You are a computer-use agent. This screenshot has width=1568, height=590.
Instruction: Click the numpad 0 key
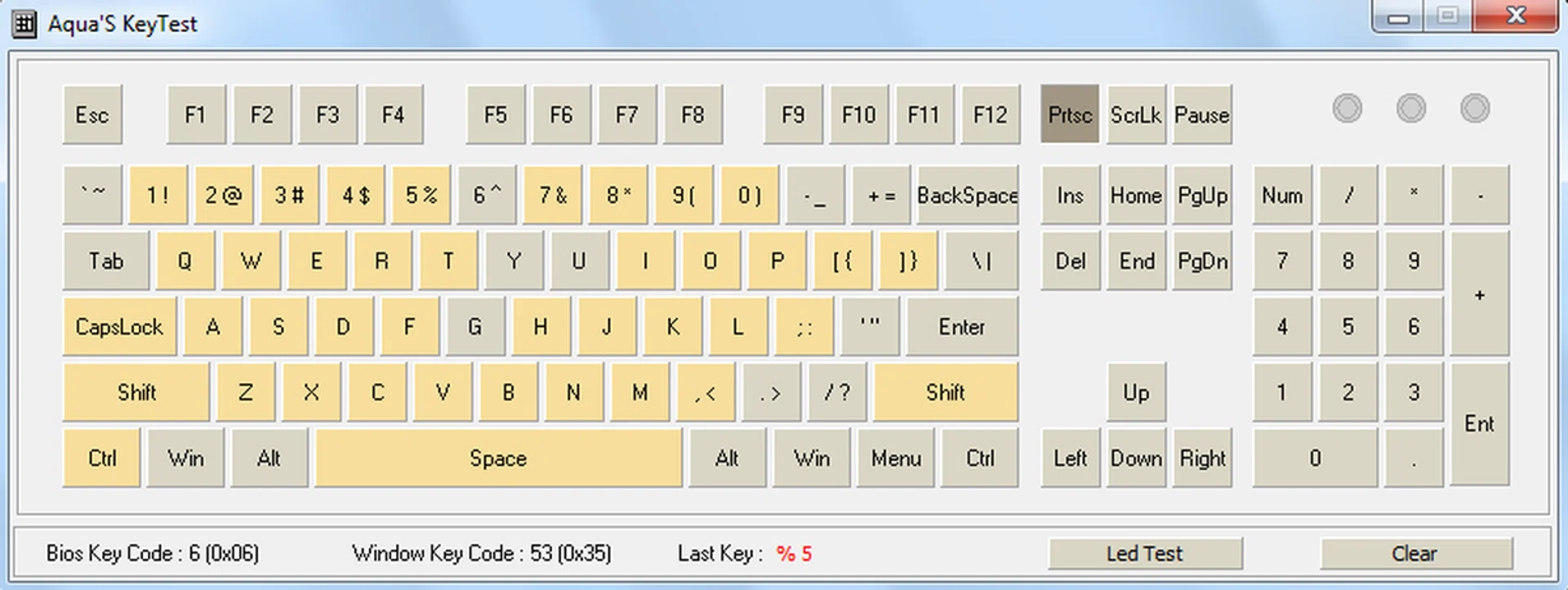[1315, 458]
